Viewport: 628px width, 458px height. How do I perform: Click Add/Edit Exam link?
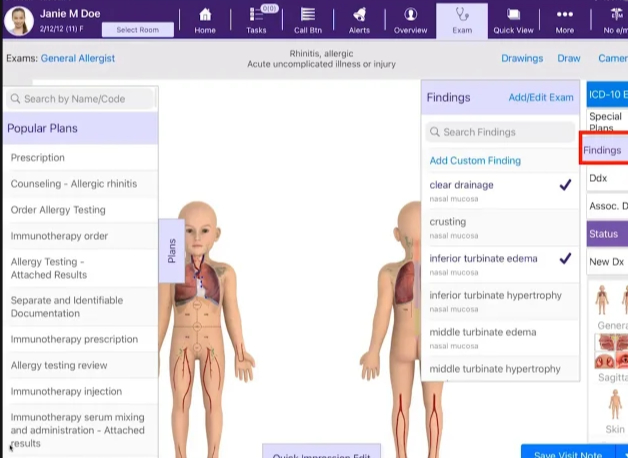[x=540, y=97]
